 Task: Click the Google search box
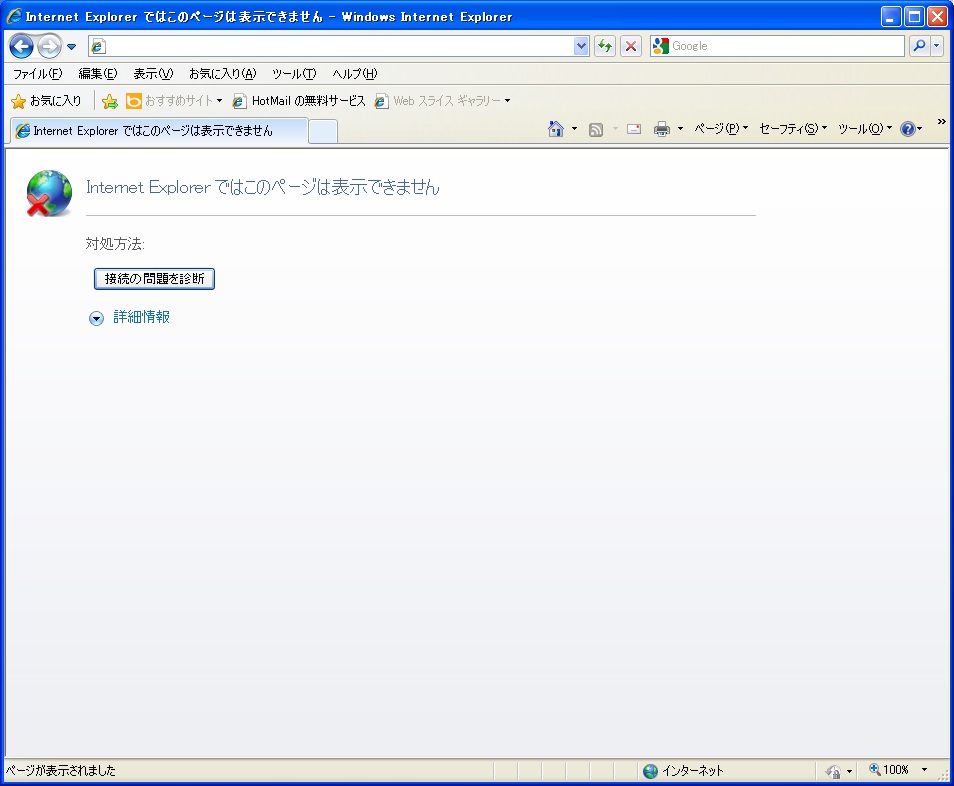tap(778, 46)
